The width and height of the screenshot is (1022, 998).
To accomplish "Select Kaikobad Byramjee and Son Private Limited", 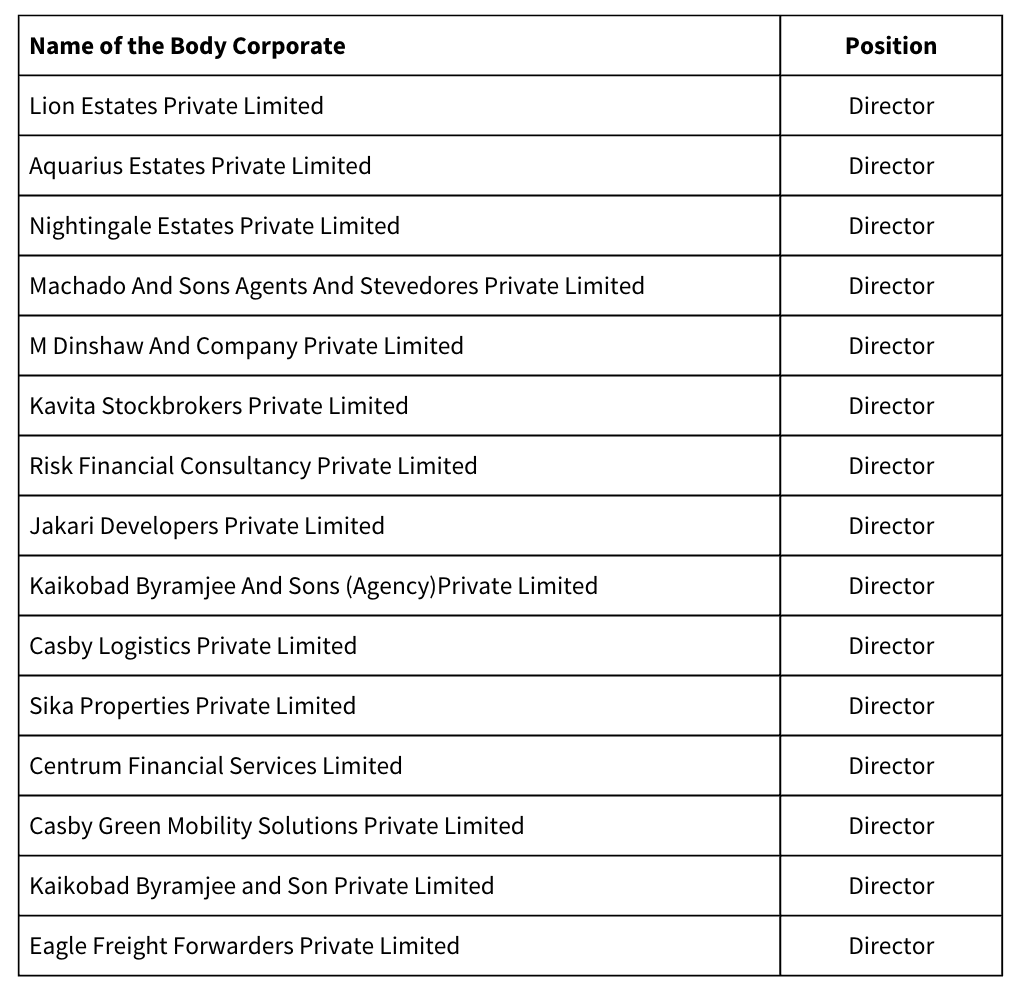I will pyautogui.click(x=262, y=886).
